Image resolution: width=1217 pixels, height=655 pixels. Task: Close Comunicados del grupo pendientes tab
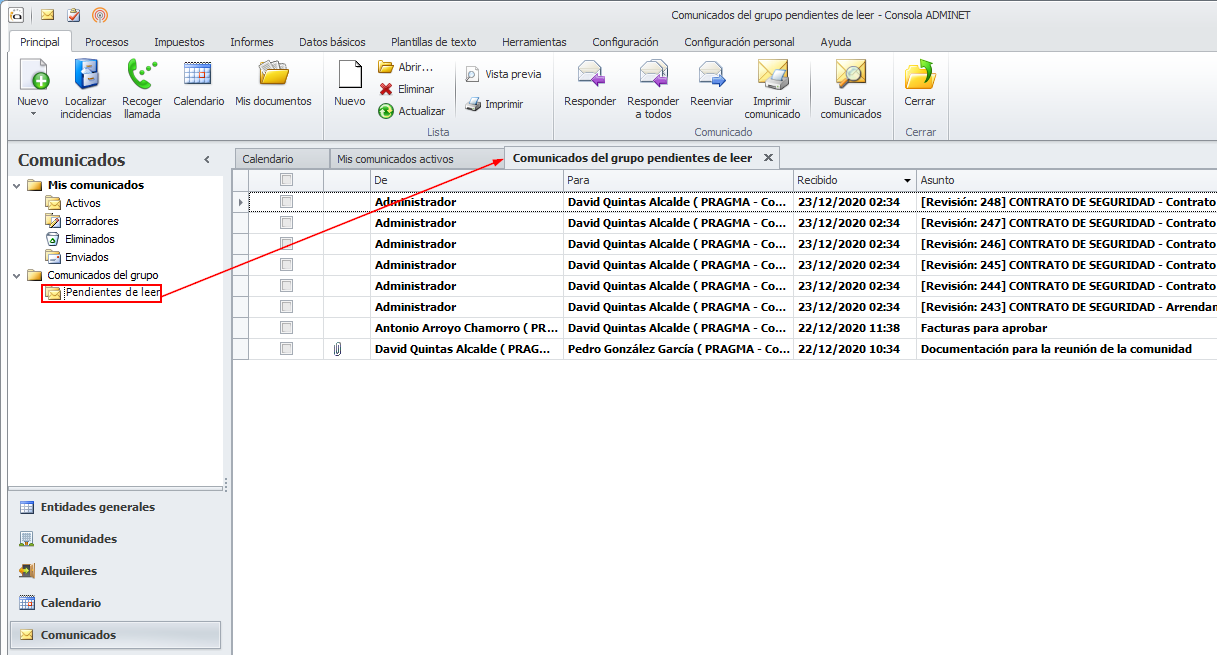pyautogui.click(x=768, y=158)
